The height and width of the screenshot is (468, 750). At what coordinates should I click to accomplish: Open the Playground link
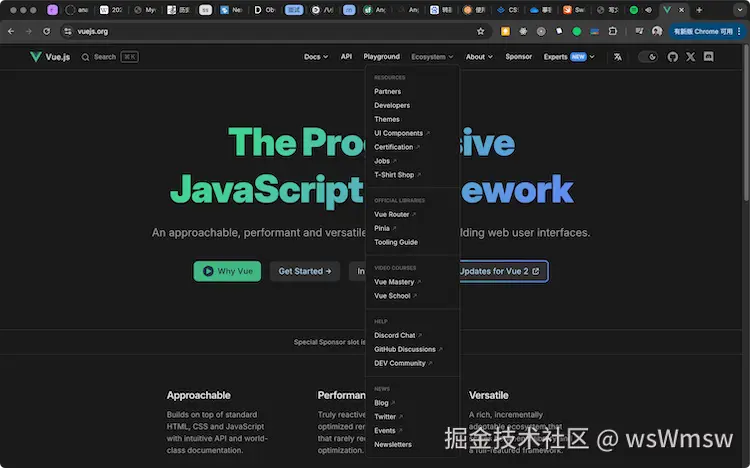tap(381, 56)
